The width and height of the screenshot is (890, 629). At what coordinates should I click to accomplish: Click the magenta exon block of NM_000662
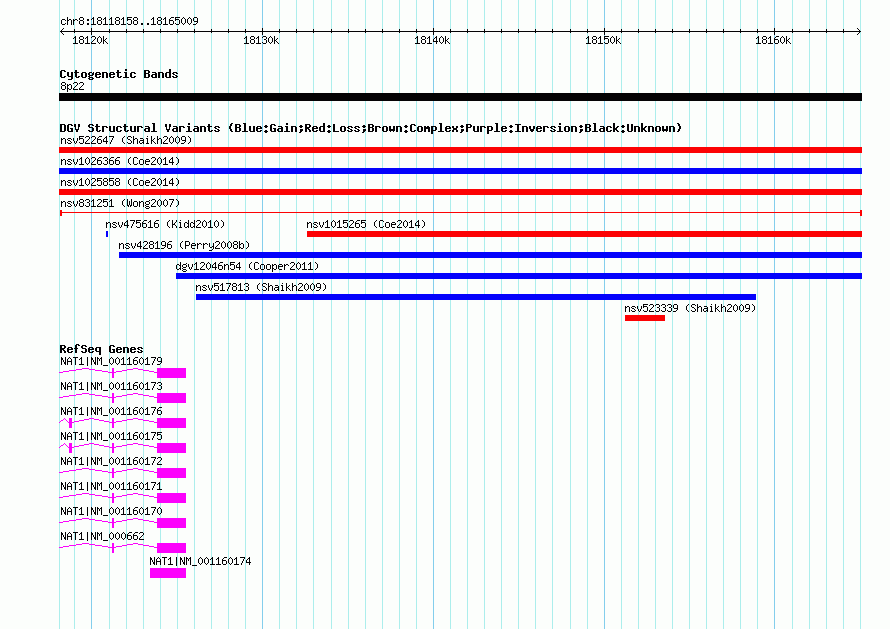171,548
